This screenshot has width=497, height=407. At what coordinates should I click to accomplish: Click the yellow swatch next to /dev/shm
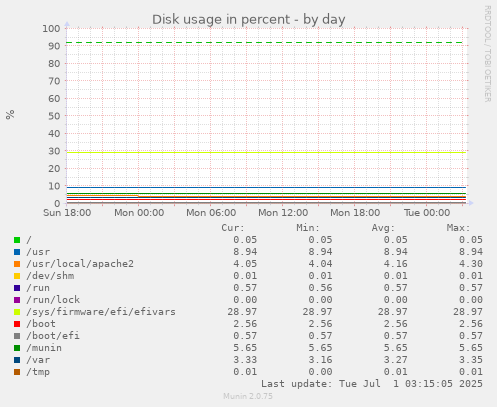[17, 276]
